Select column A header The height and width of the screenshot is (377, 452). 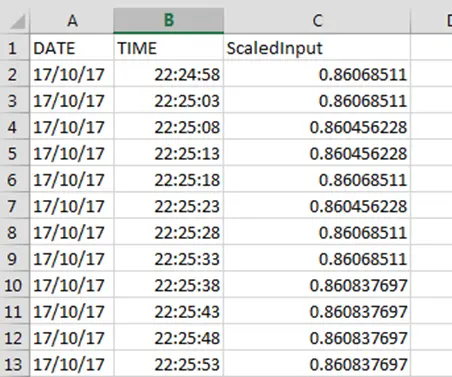tap(72, 21)
